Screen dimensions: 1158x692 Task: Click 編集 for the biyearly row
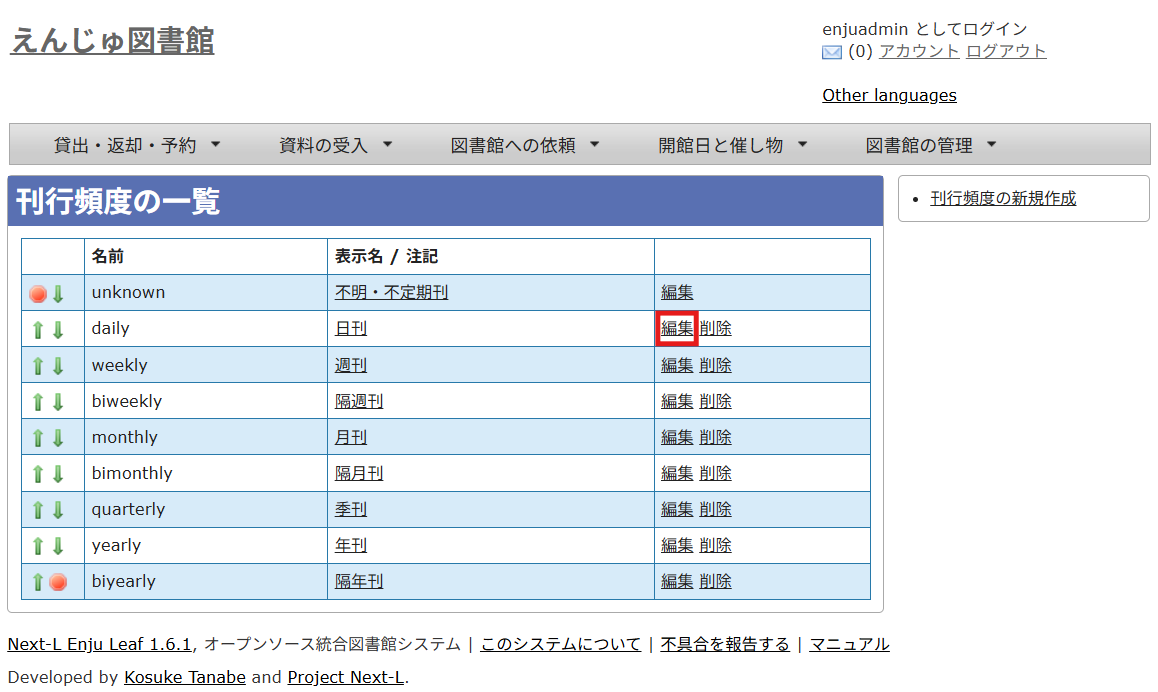(x=677, y=581)
